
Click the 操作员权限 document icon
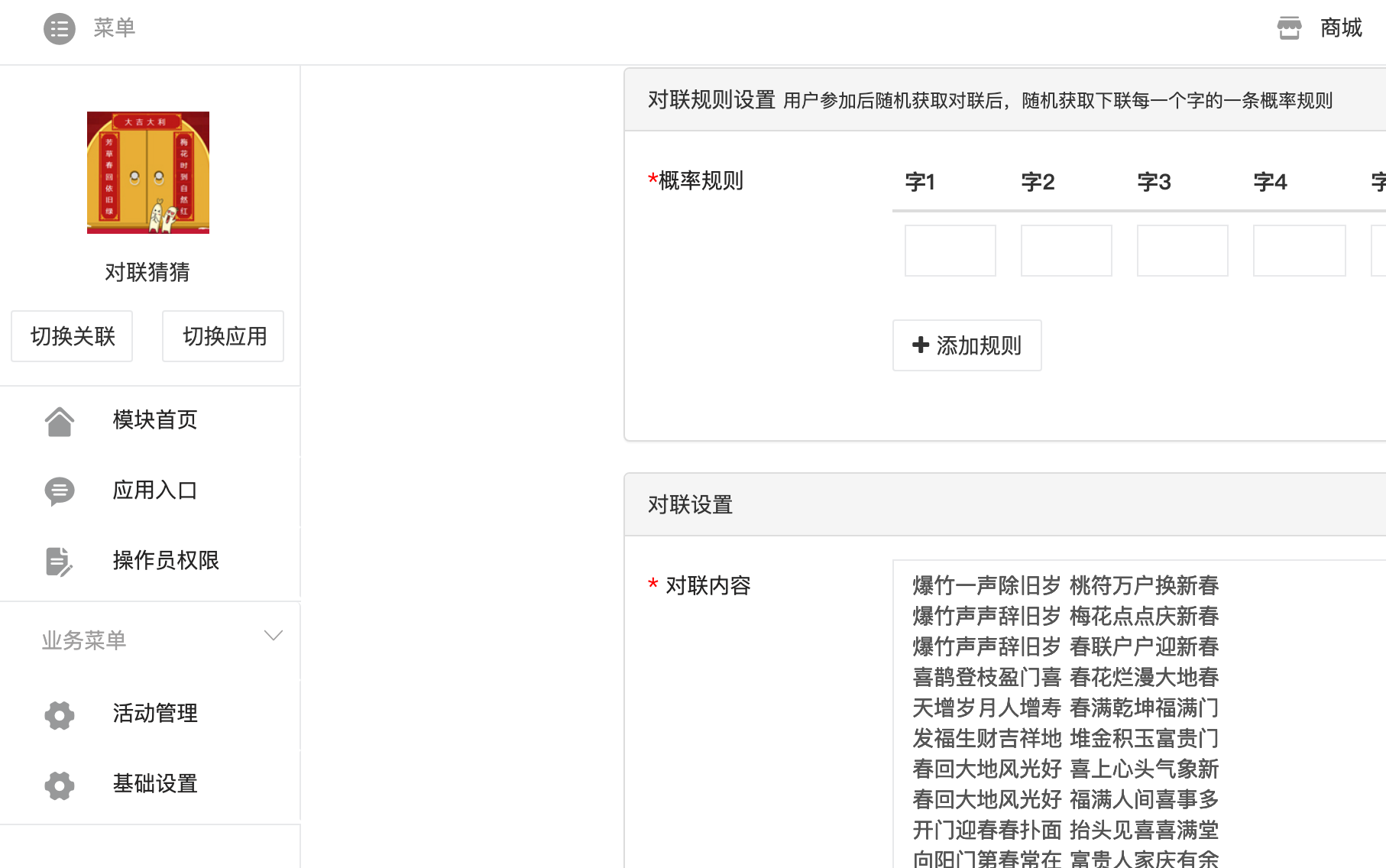(x=59, y=562)
